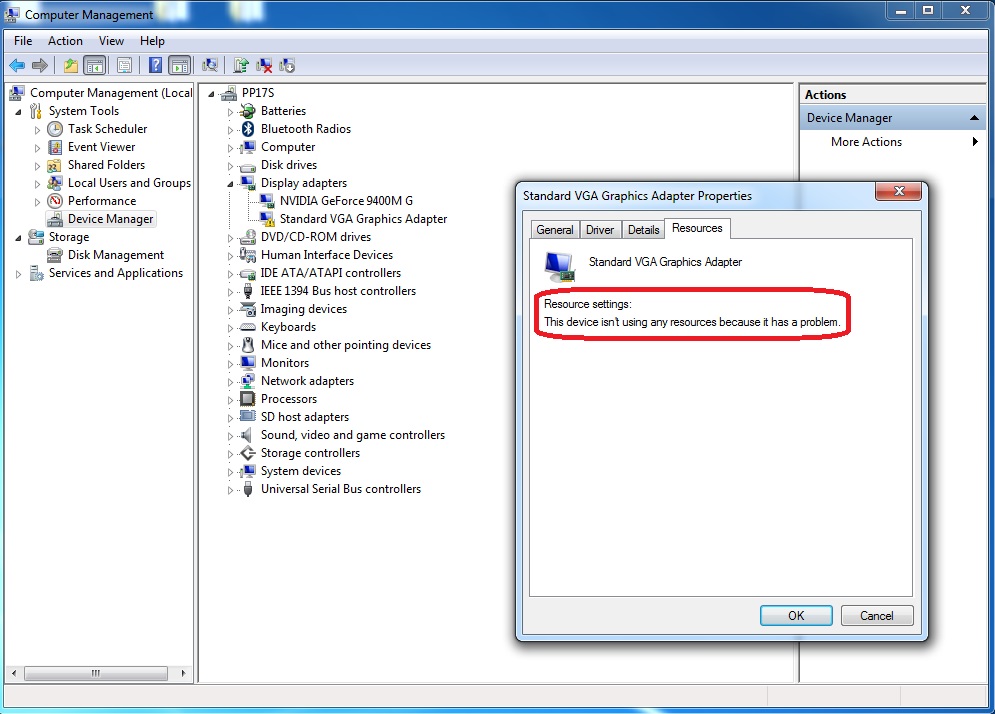Expand Services and Applications node
Image resolution: width=995 pixels, height=714 pixels.
tap(18, 274)
